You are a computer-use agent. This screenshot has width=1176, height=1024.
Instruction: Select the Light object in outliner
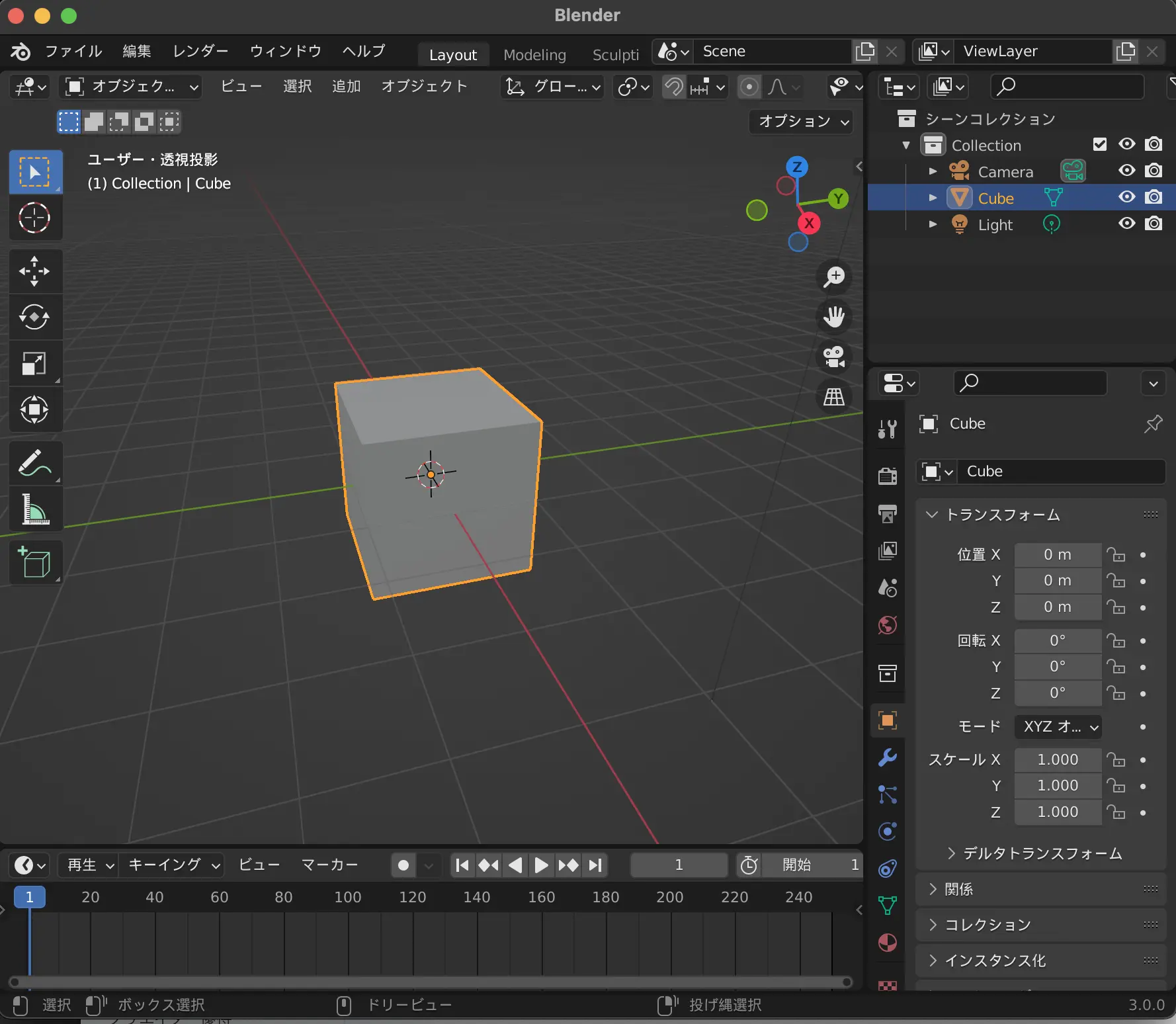[x=995, y=225]
